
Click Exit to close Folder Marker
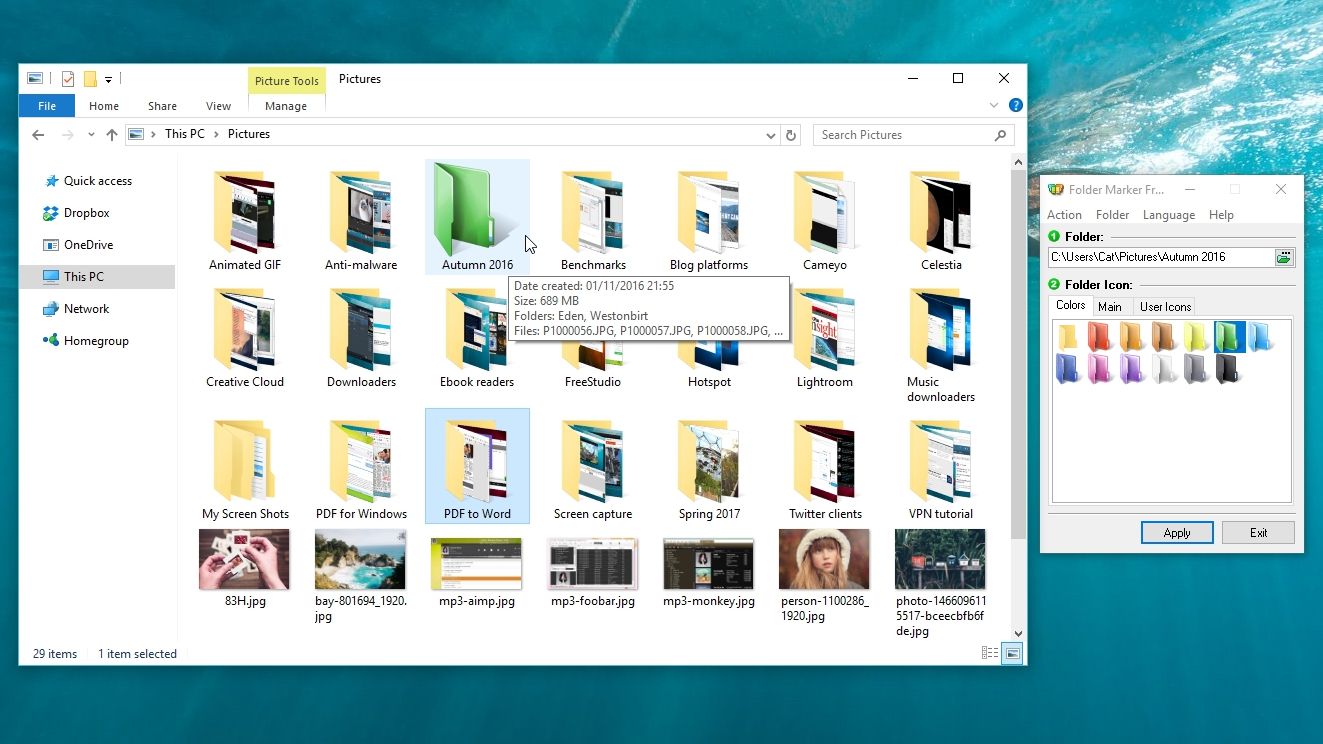(x=1258, y=532)
